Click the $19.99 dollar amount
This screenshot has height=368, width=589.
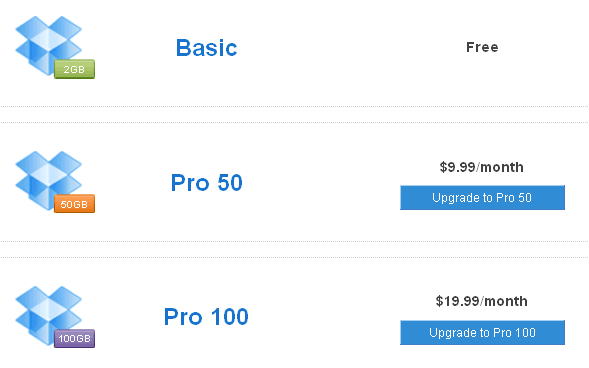coord(458,301)
